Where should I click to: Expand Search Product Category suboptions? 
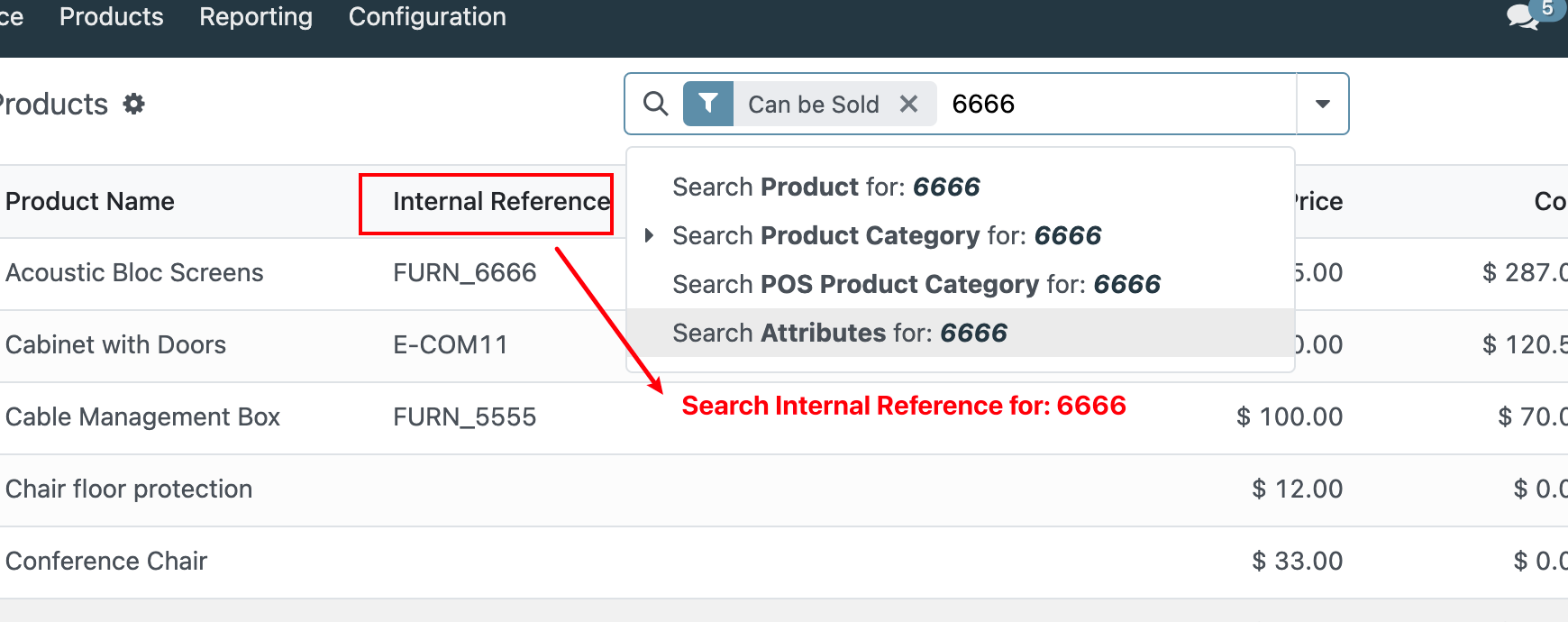649,235
